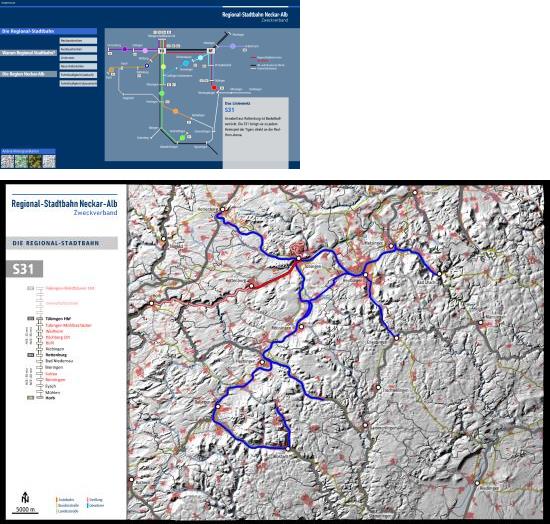Click the dark purple line circle in network diagram
Image resolution: width=550 pixels, height=524 pixels.
click(124, 49)
